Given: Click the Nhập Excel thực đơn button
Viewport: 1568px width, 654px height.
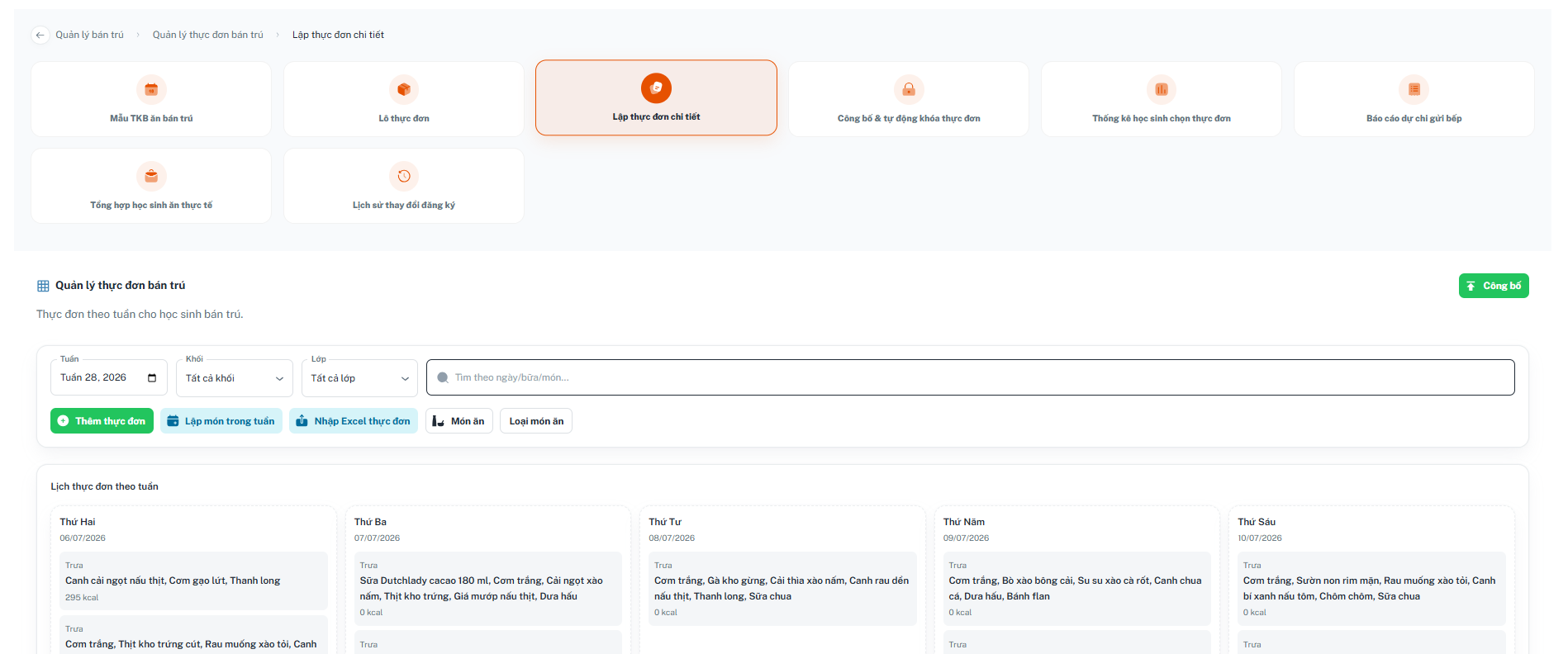Looking at the screenshot, I should click(x=354, y=421).
